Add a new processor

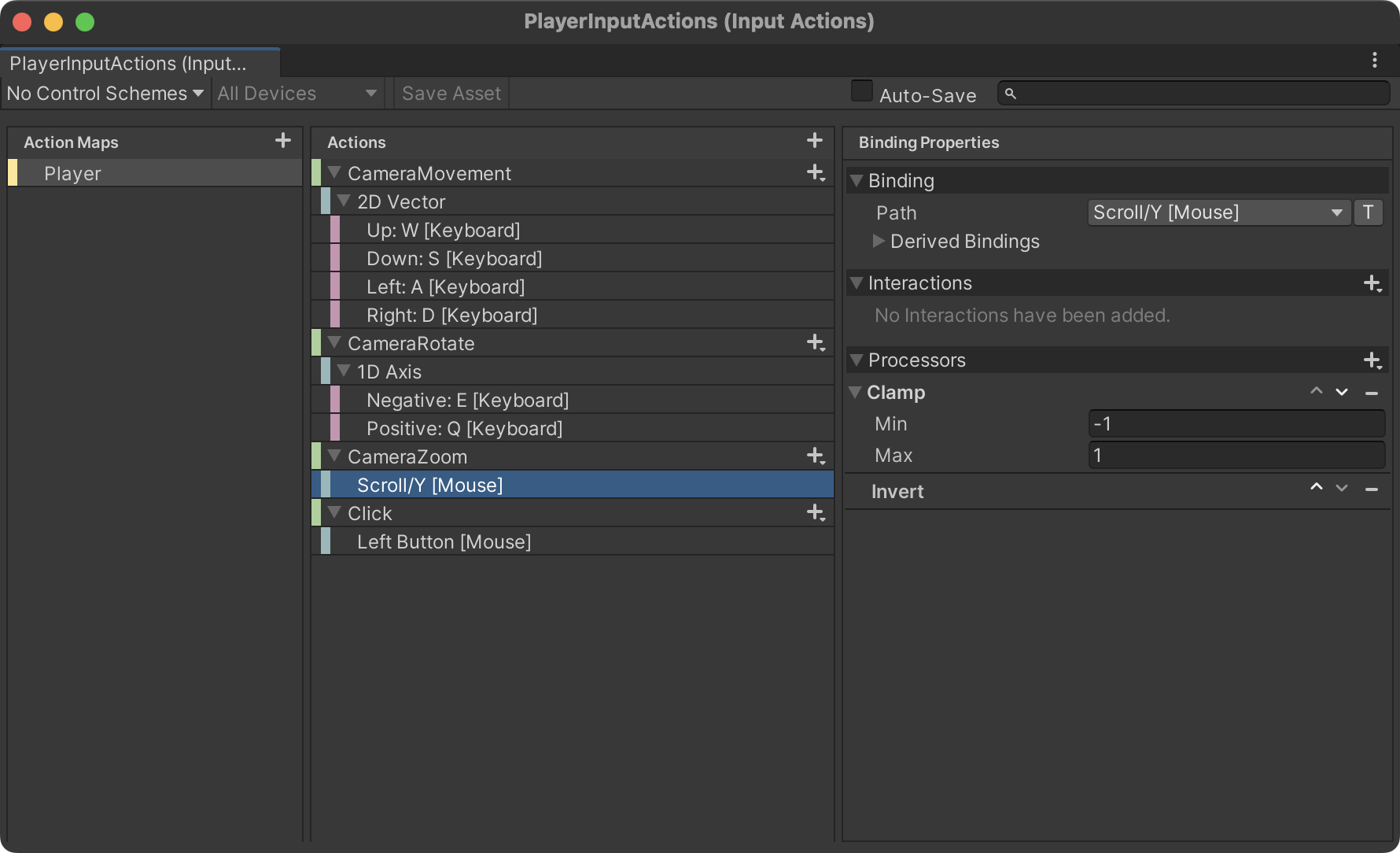1373,360
